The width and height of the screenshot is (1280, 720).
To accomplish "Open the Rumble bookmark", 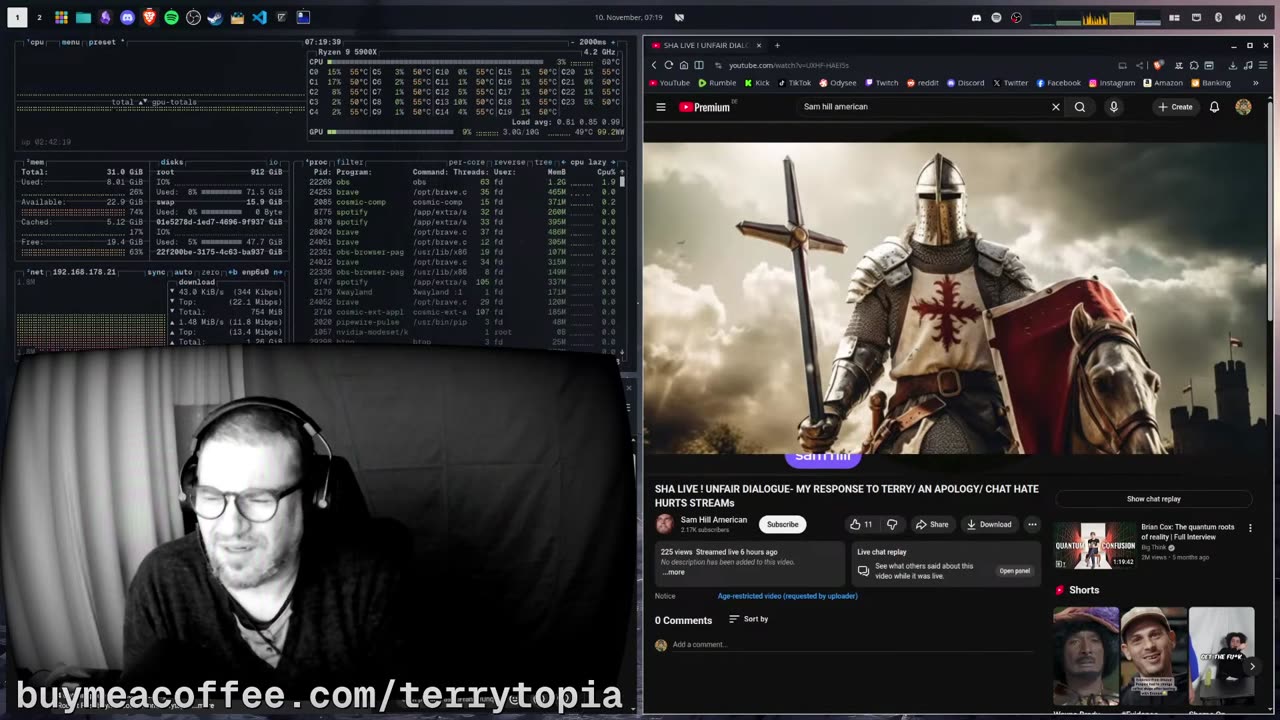I will (x=717, y=83).
